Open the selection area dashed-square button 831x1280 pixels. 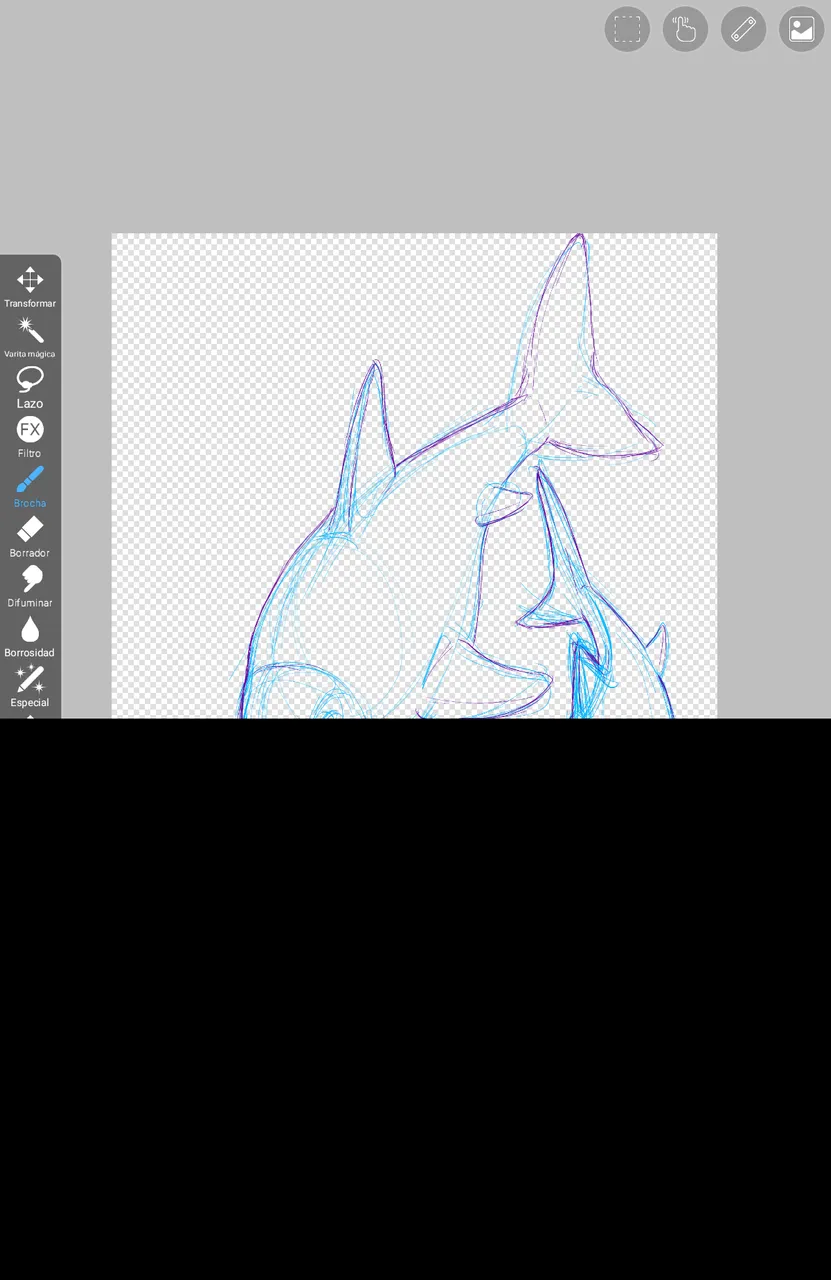[x=627, y=29]
